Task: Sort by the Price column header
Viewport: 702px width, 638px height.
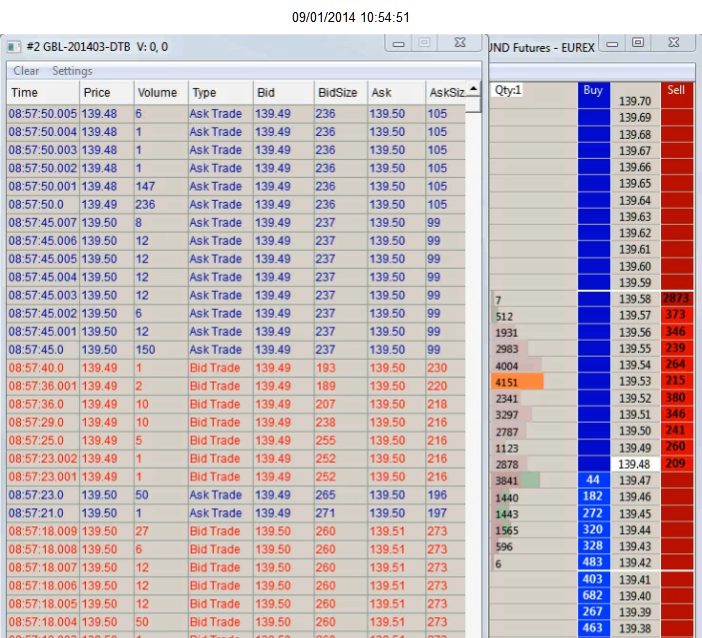Action: (x=107, y=93)
